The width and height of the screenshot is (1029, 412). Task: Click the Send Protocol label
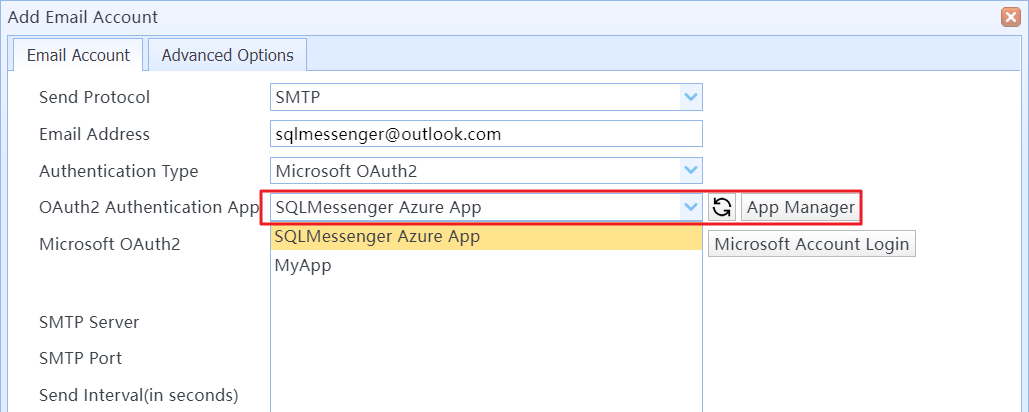tap(94, 97)
